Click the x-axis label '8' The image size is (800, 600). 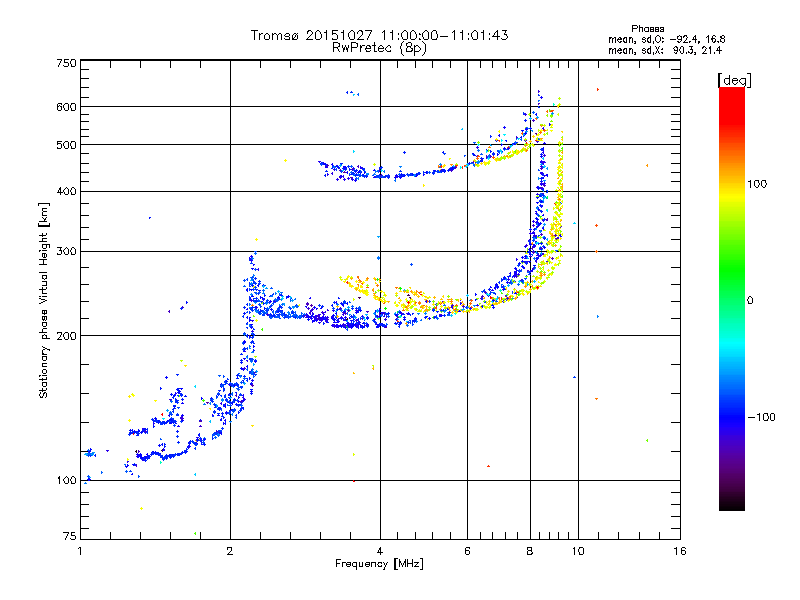[530, 551]
